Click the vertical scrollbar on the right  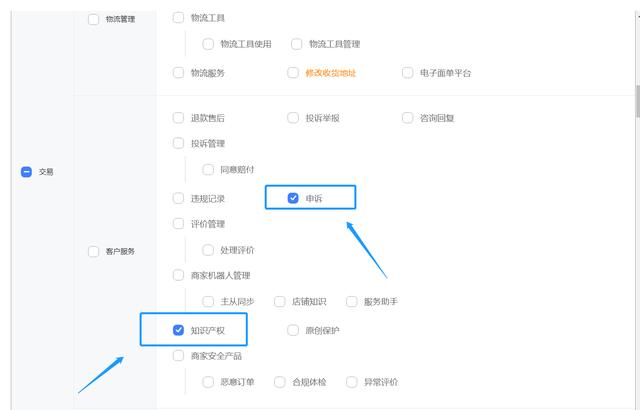click(635, 100)
